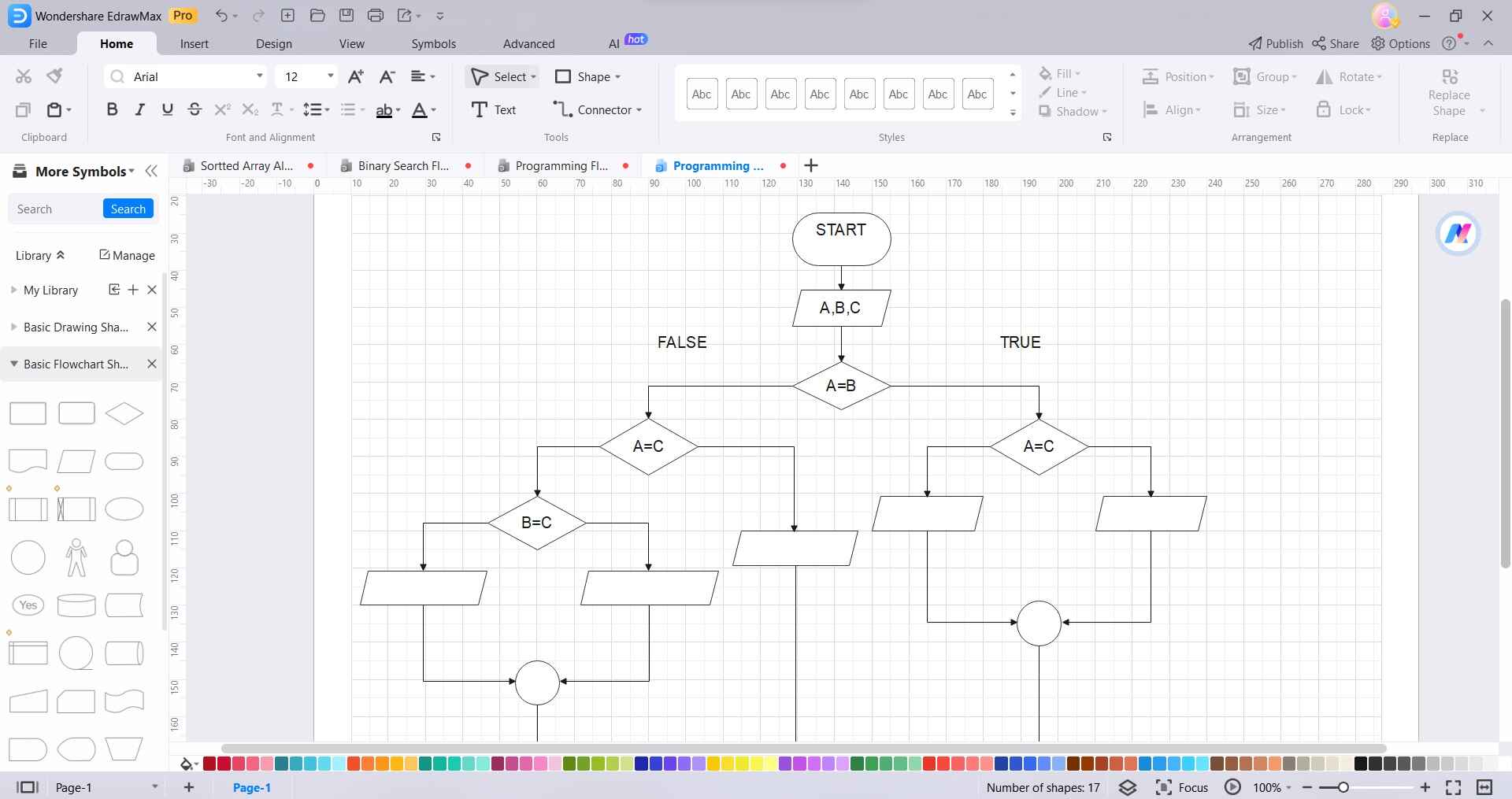Click the Decrease font size icon

[387, 76]
